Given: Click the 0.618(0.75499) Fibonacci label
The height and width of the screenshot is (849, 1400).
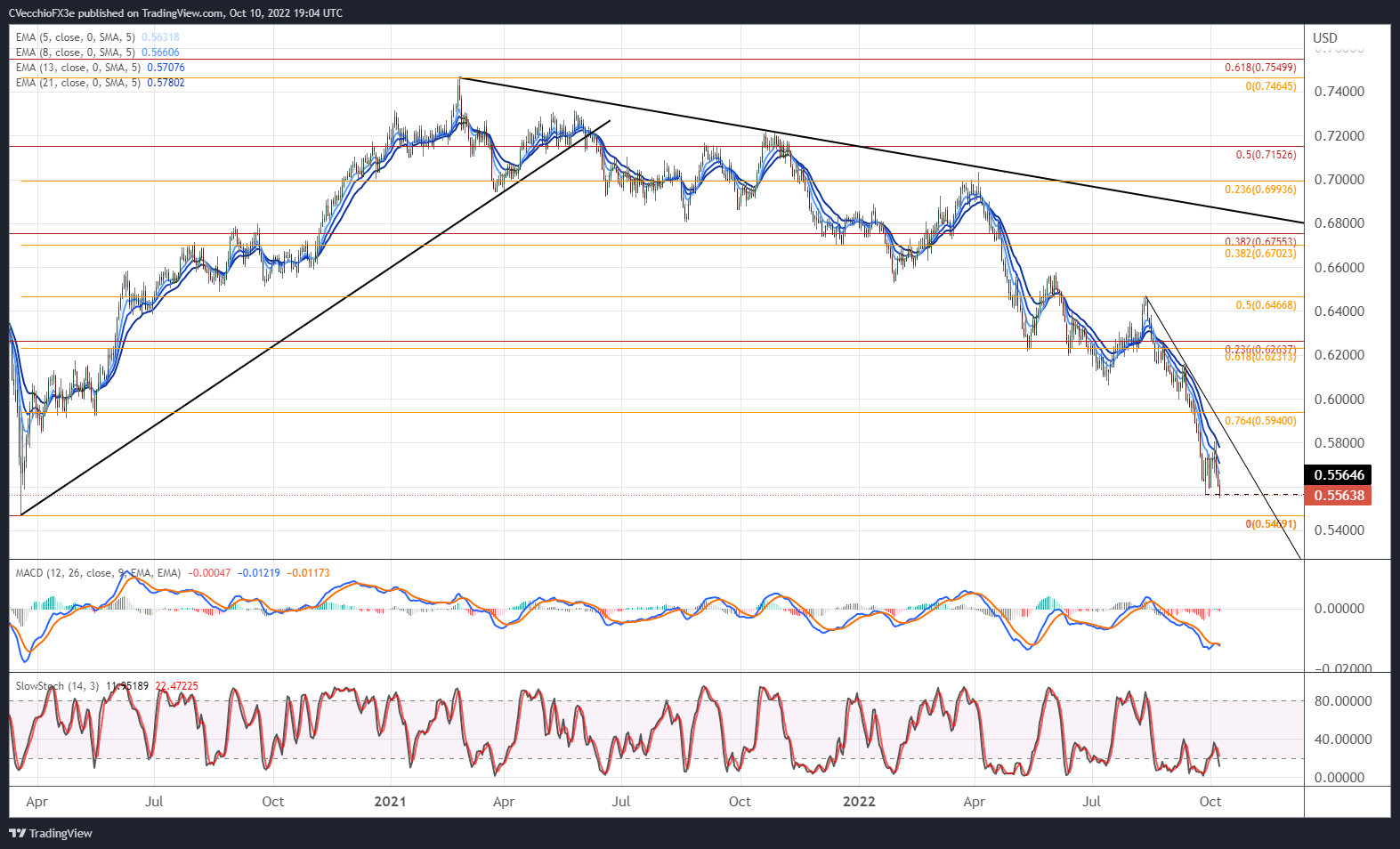Looking at the screenshot, I should [1260, 68].
